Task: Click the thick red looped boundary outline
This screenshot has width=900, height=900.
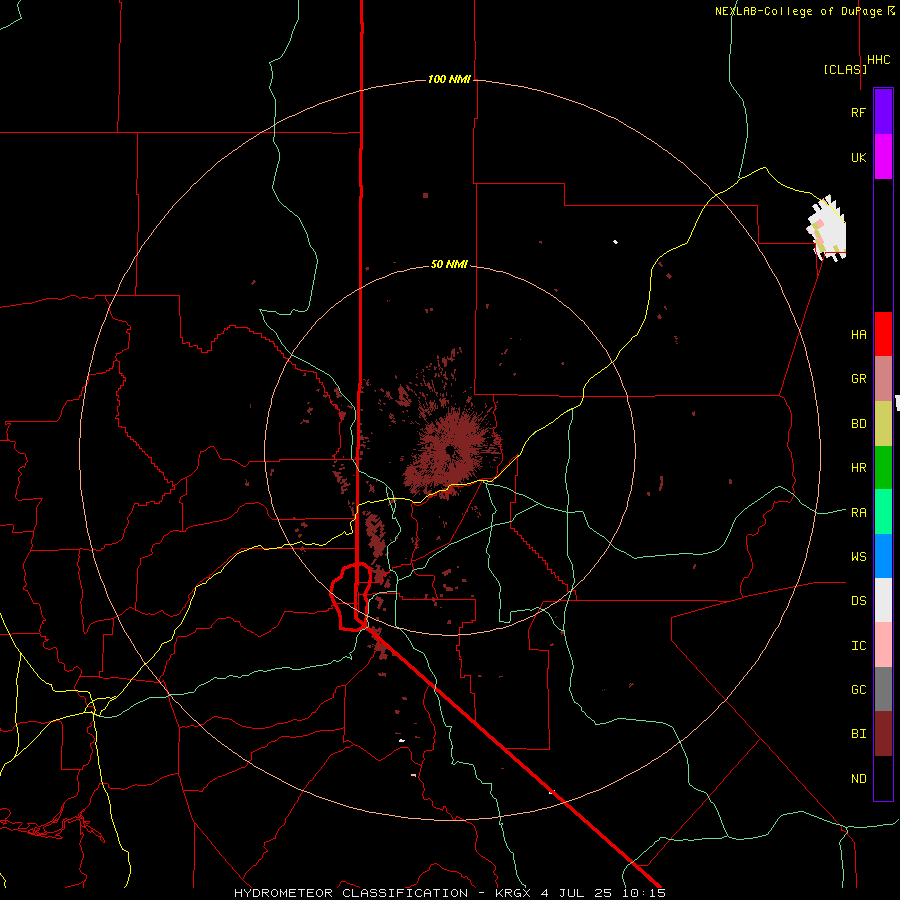Action: (x=351, y=597)
